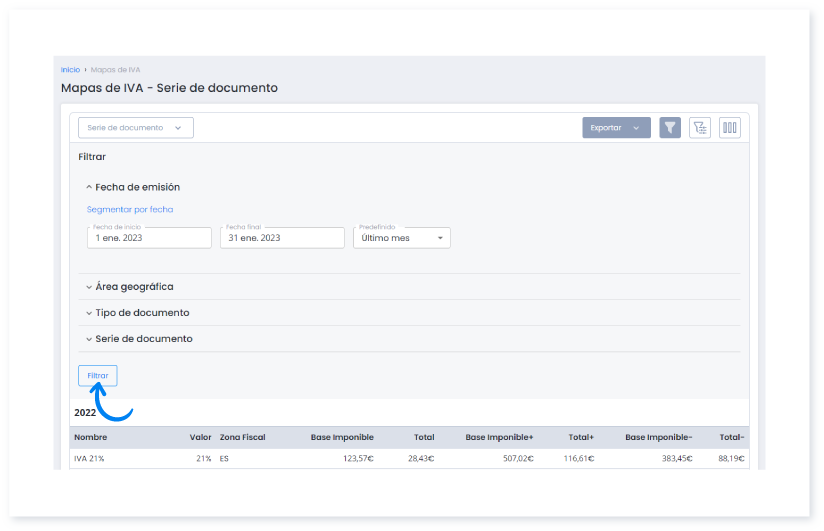824x531 pixels.
Task: Open the Serie de documento selector
Action: 136,128
